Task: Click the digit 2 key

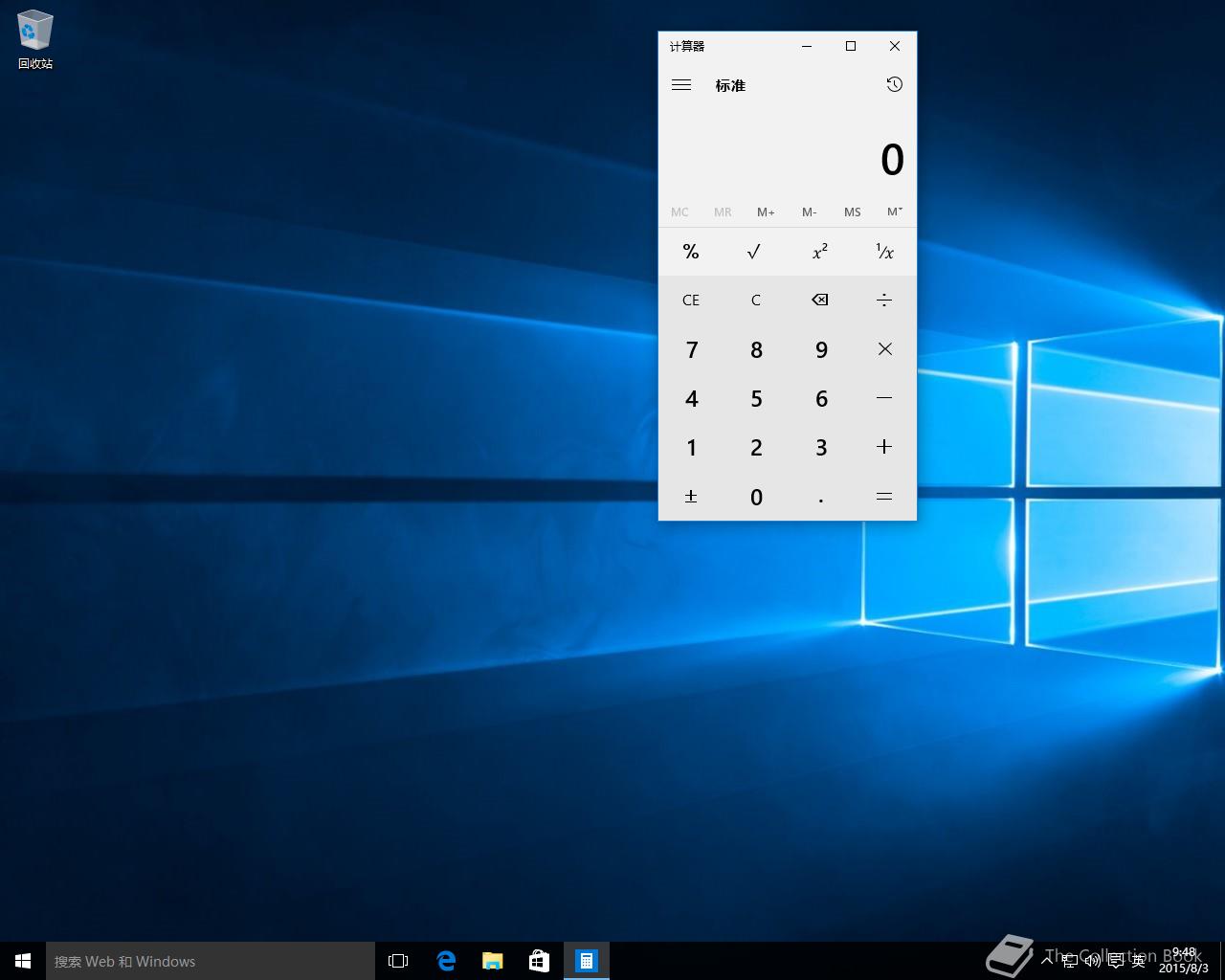Action: (x=755, y=447)
